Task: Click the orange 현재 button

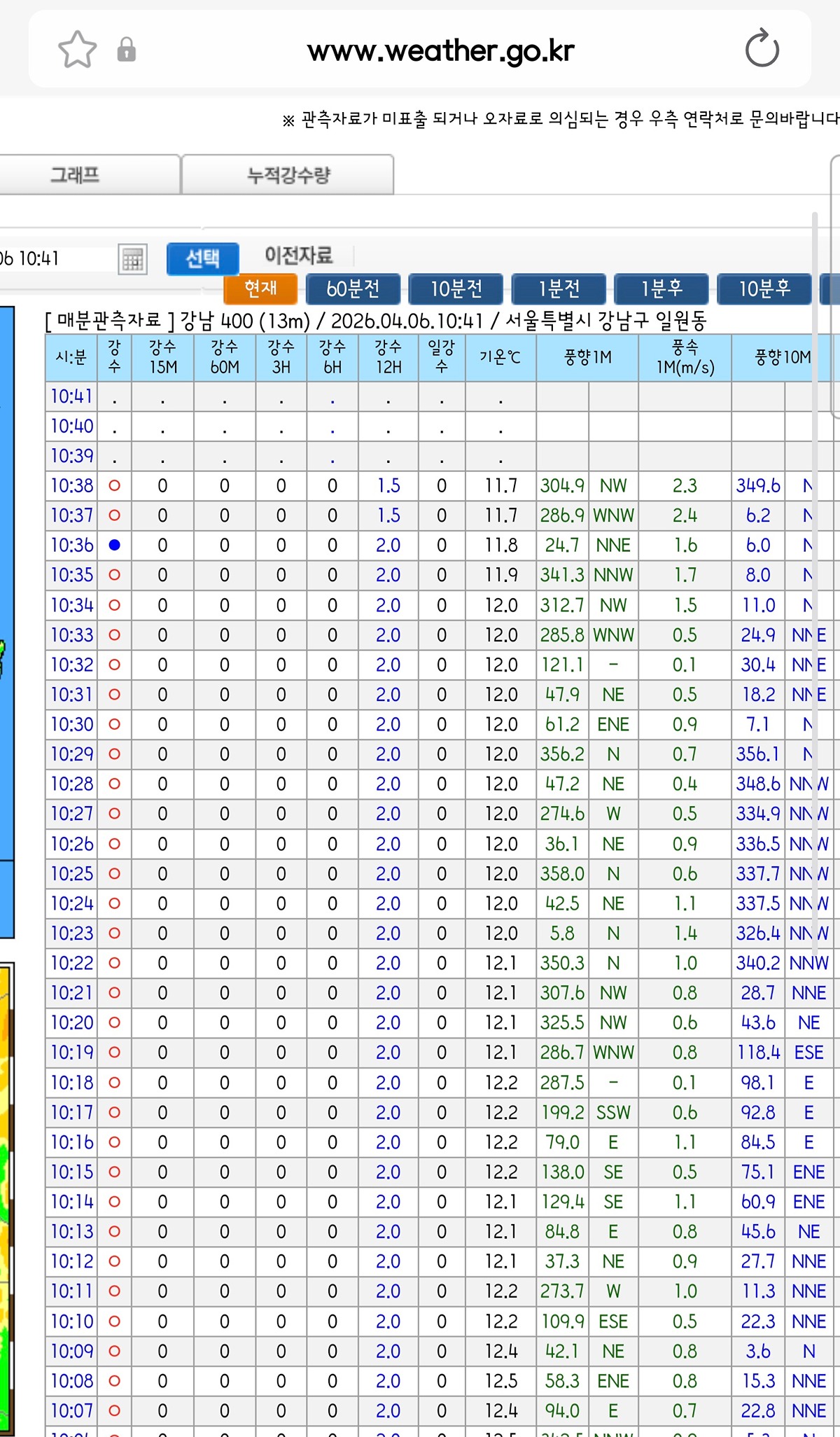Action: coord(260,289)
